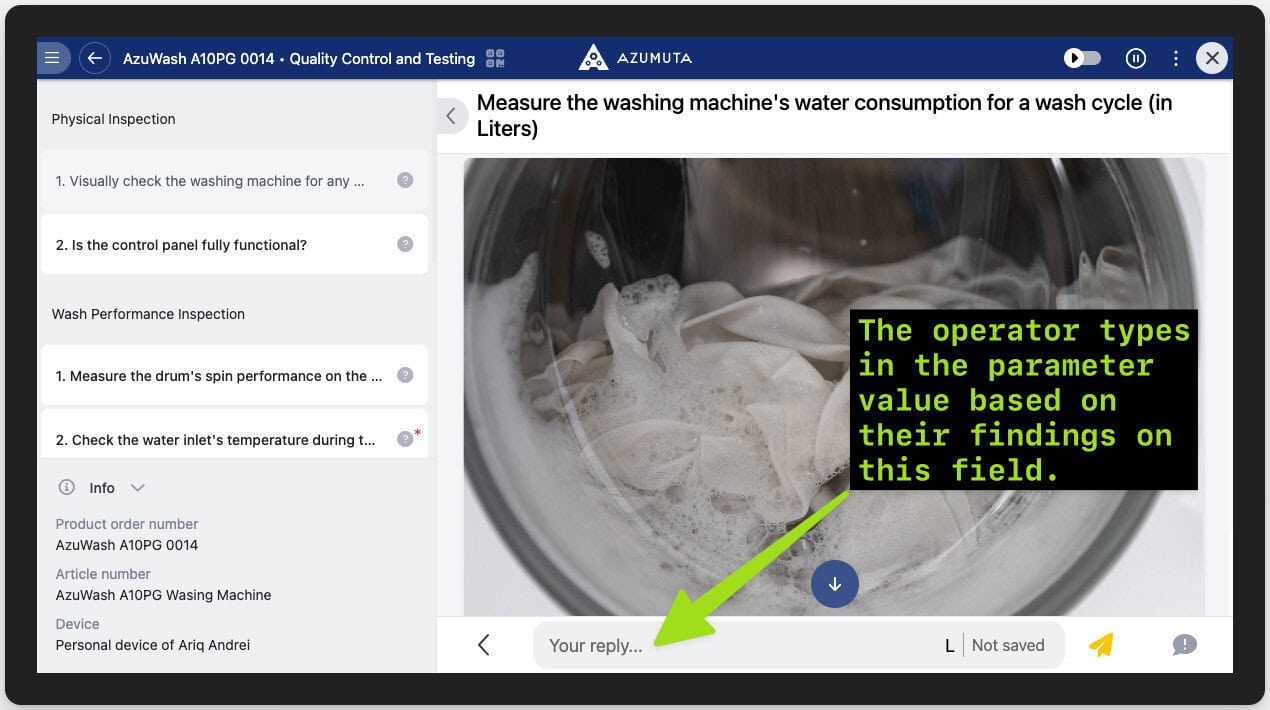
Task: Open 'Visually check the washing machine' step
Action: tap(210, 181)
